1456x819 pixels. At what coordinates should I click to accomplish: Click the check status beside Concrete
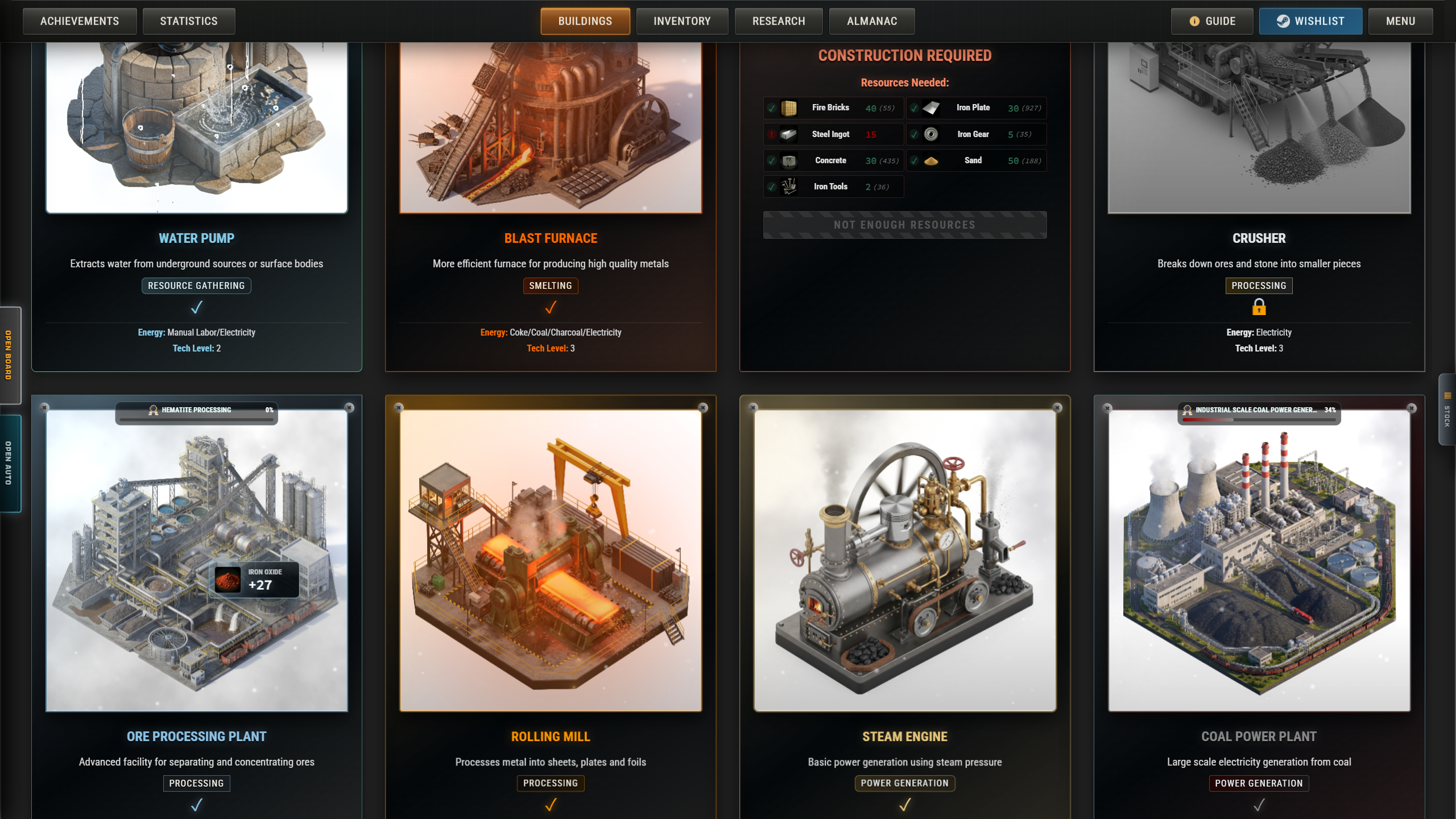[x=772, y=161]
